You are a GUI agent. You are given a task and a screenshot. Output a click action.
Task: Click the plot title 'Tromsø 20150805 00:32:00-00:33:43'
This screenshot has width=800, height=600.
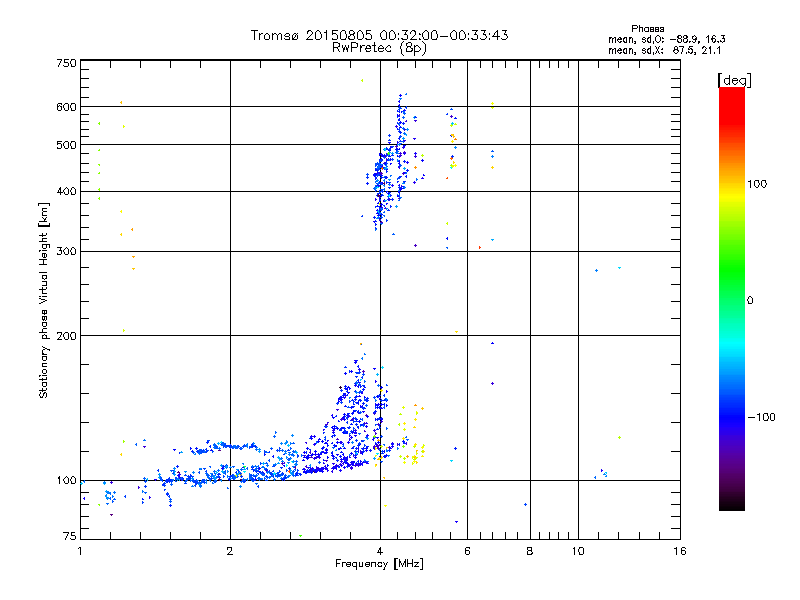pyautogui.click(x=380, y=35)
